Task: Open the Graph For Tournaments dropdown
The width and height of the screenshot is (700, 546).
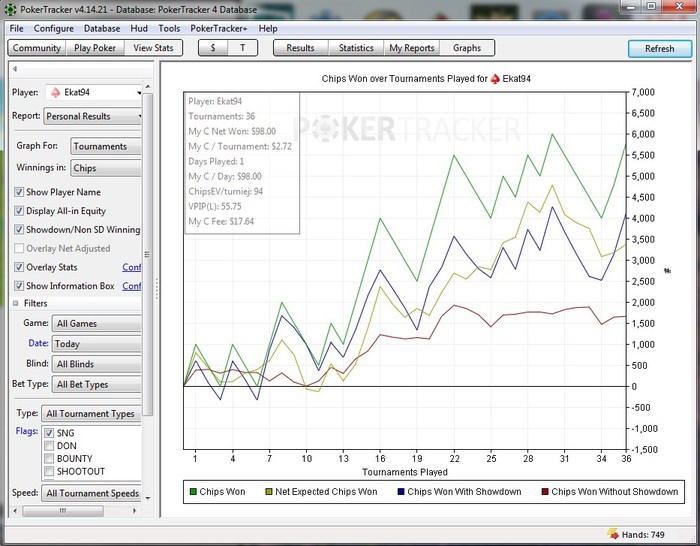Action: tap(105, 146)
